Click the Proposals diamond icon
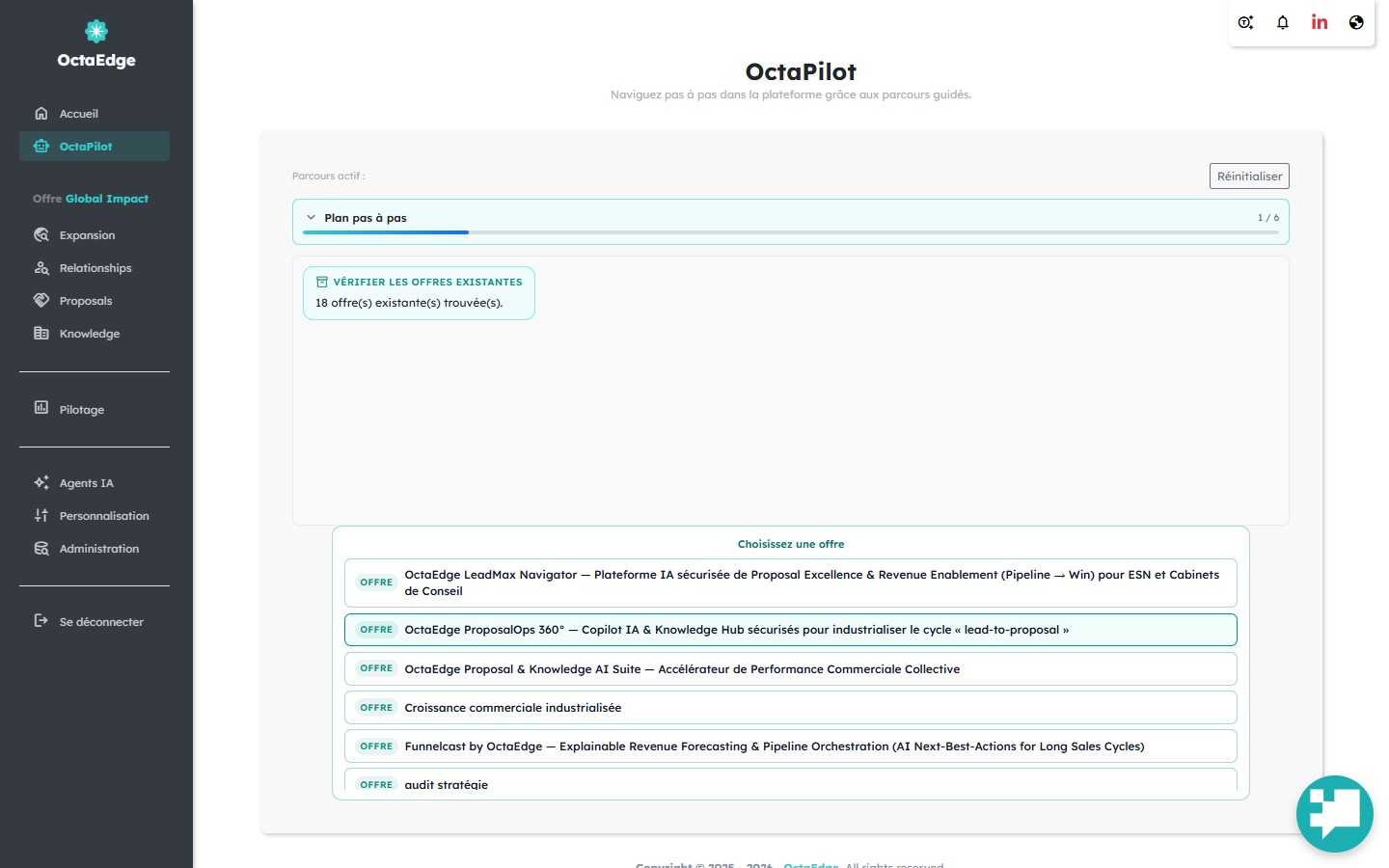This screenshot has width=1389, height=868. pyautogui.click(x=41, y=300)
